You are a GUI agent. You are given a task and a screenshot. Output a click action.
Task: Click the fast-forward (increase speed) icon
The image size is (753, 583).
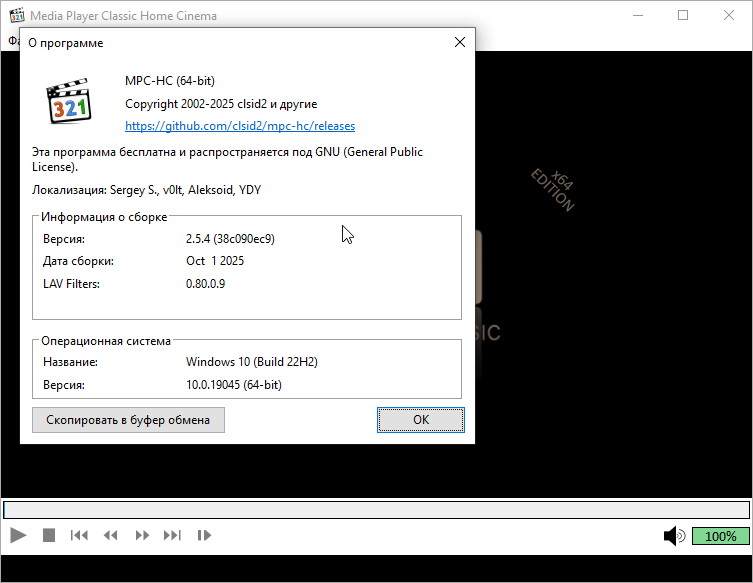tap(142, 536)
